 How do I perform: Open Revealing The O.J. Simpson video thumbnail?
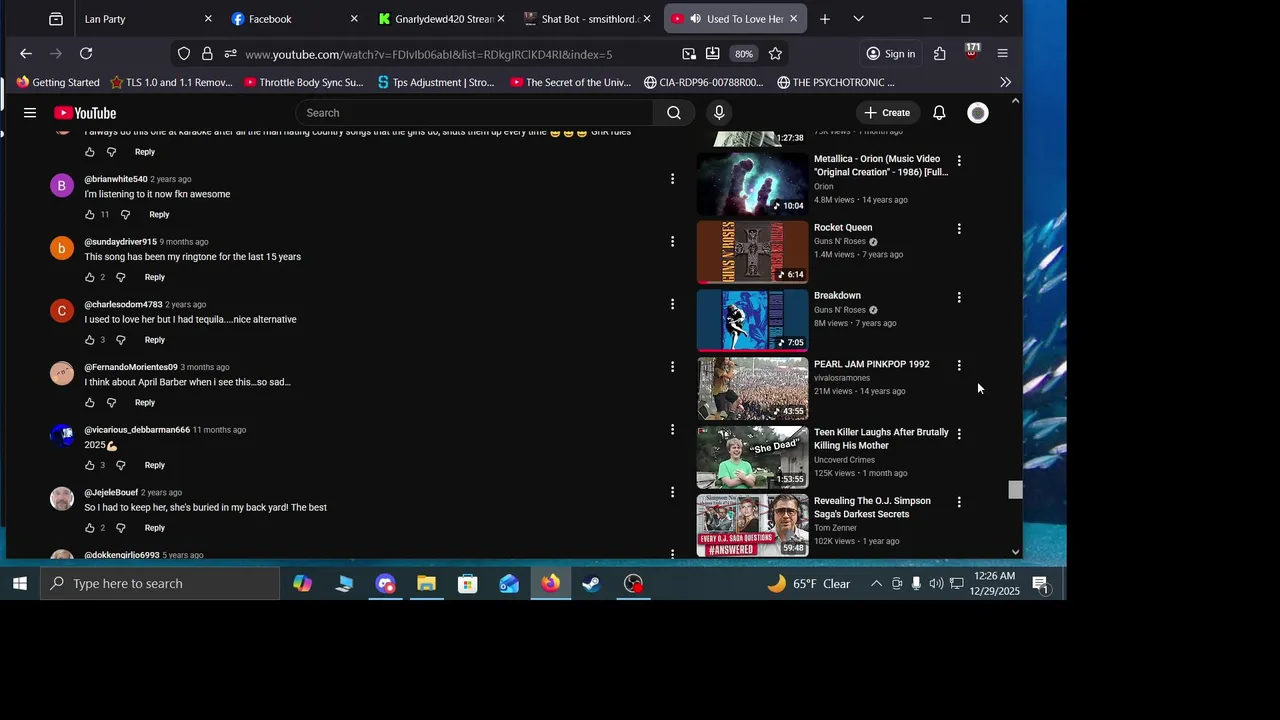pos(752,525)
